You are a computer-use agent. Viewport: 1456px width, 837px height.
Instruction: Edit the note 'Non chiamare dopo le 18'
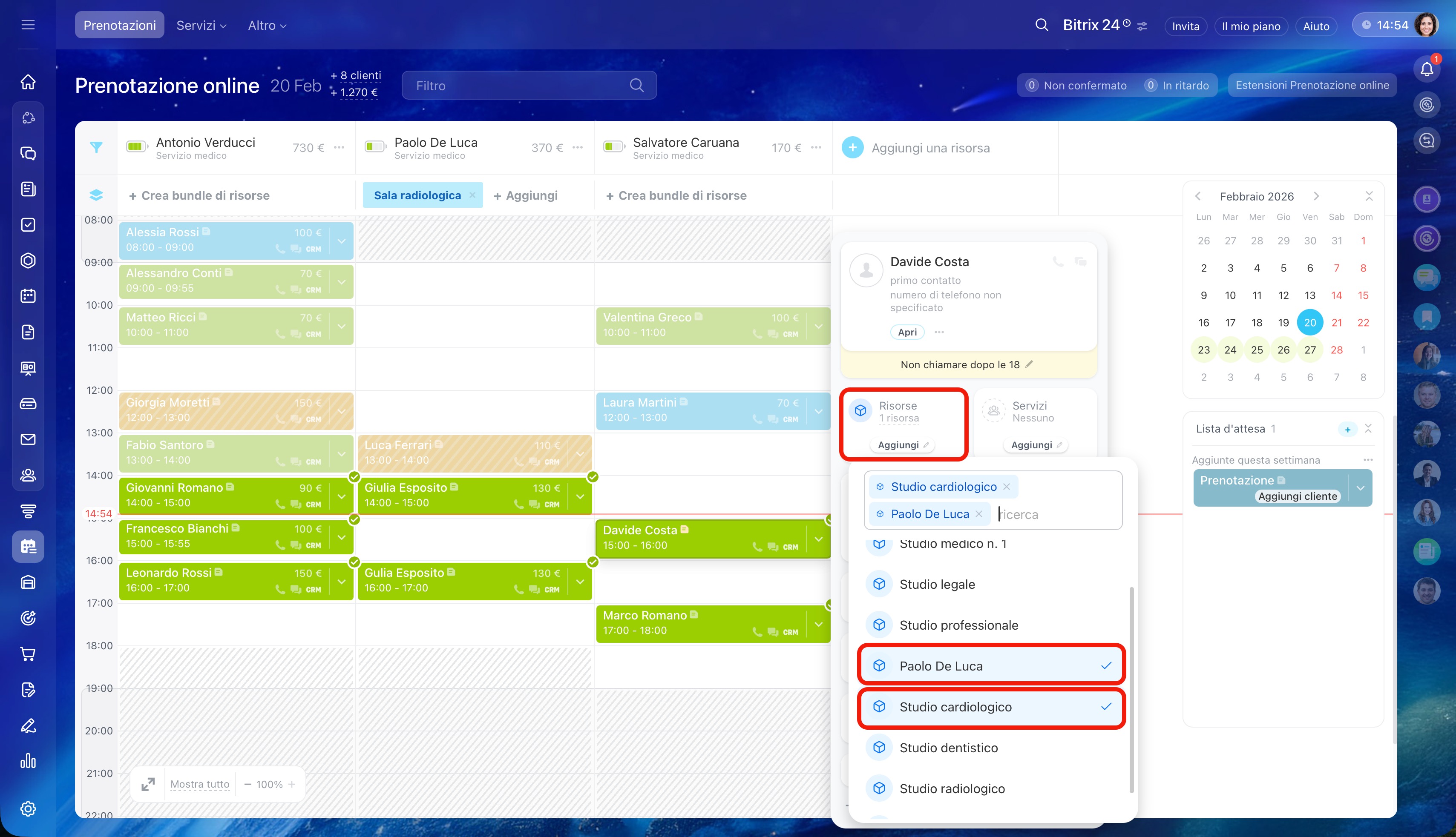[1029, 364]
